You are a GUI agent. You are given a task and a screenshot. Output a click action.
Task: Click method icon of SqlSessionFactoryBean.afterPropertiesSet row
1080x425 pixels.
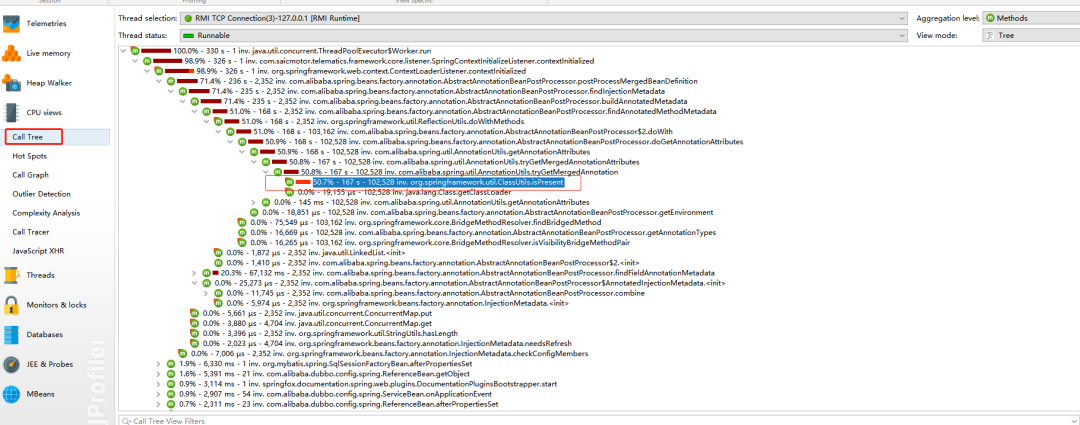click(171, 364)
